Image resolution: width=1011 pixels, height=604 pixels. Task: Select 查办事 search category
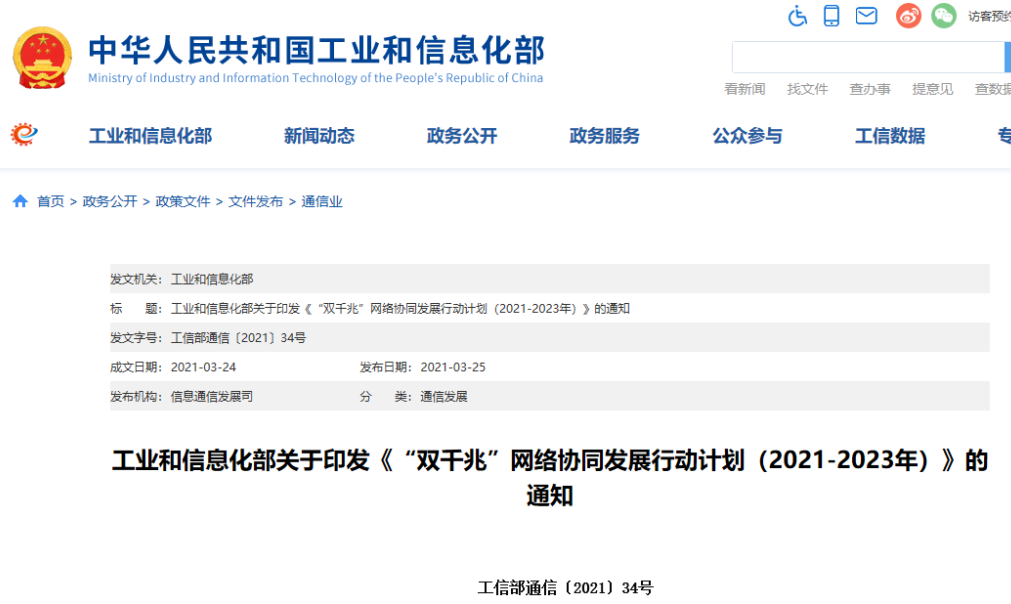click(870, 89)
